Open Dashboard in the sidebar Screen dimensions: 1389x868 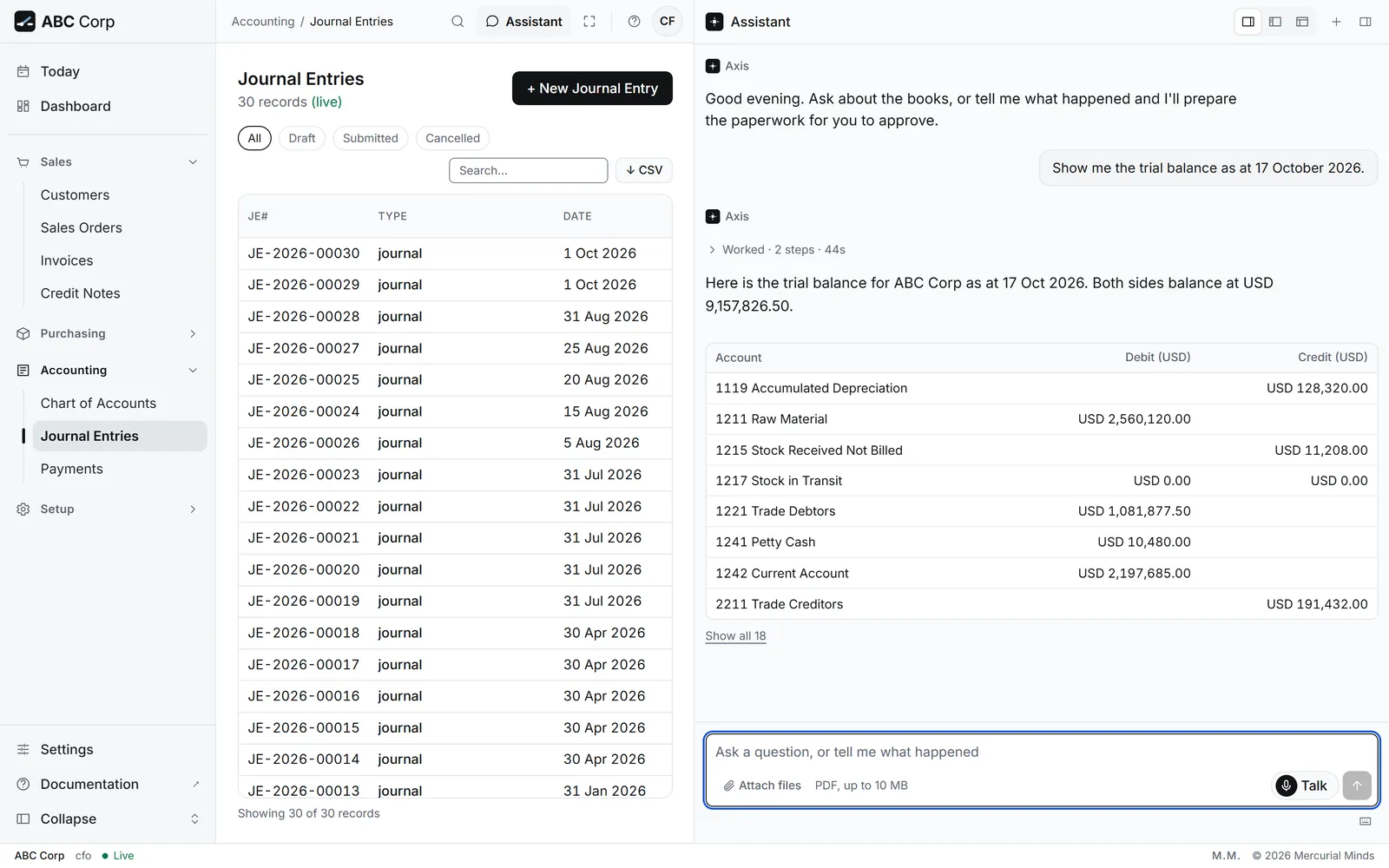point(108,106)
